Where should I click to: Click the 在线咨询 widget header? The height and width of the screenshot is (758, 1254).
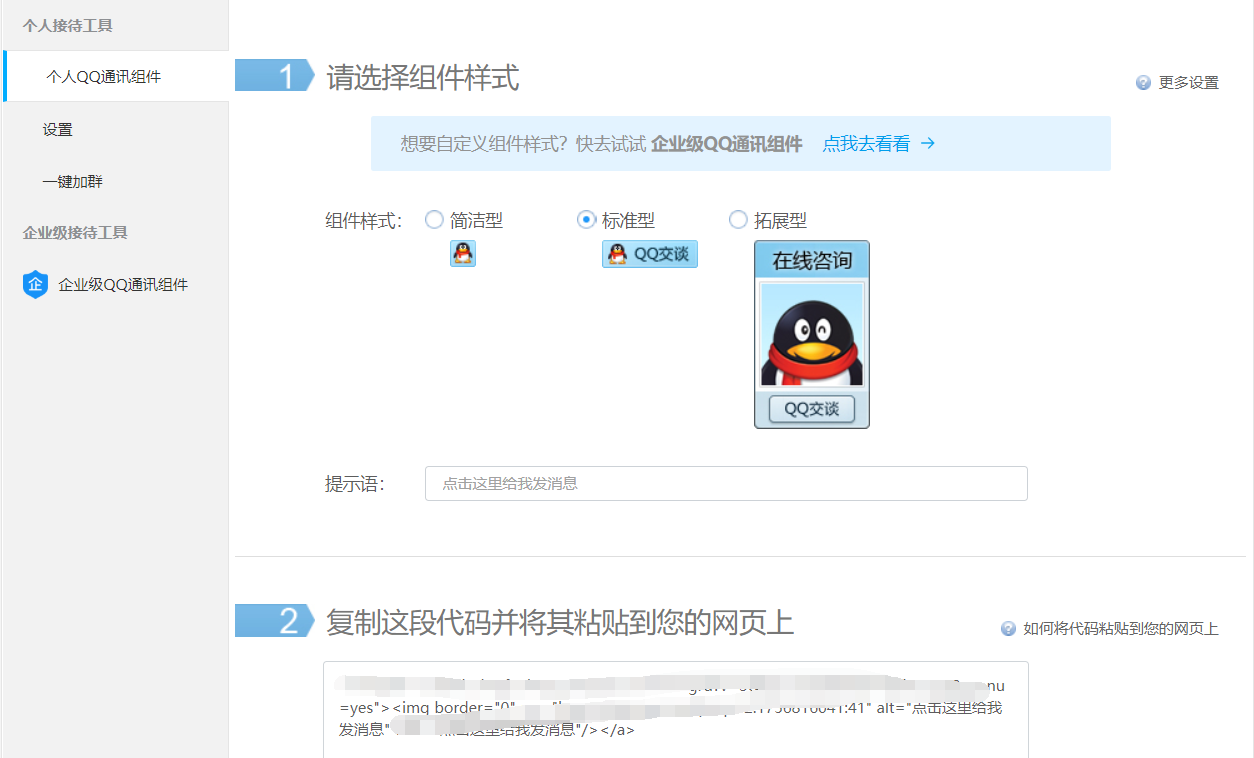coord(812,260)
